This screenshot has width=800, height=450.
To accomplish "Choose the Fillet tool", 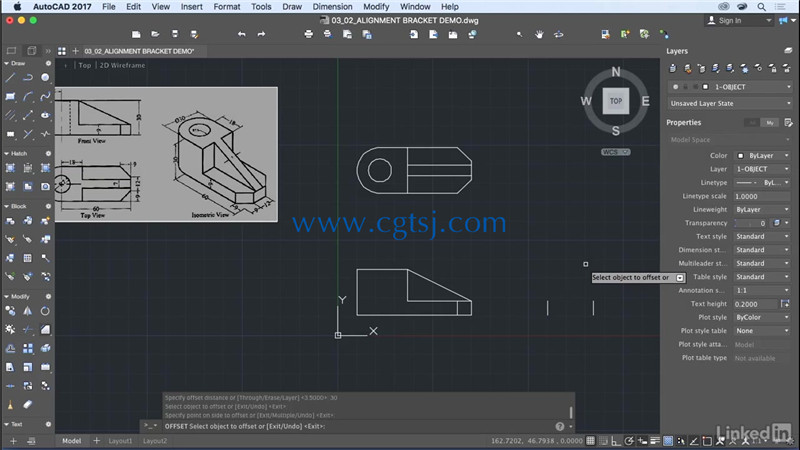I will tap(45, 330).
